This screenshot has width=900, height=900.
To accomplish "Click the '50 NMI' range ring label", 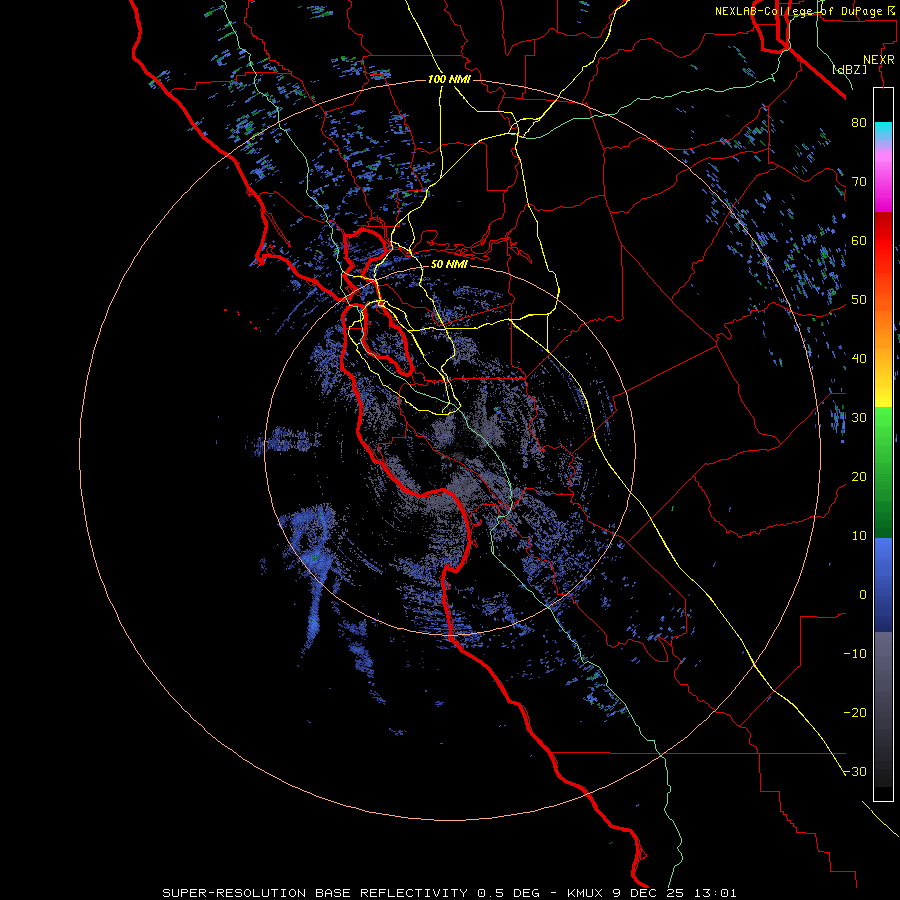I will coord(449,264).
